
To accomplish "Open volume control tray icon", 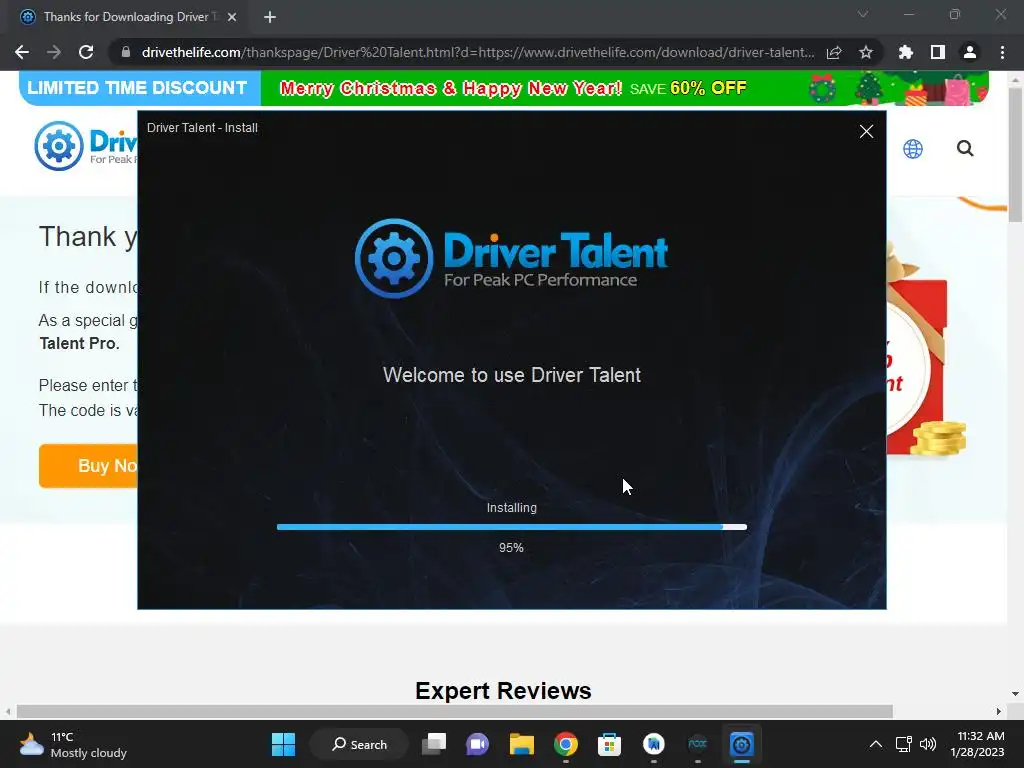I will (x=927, y=744).
